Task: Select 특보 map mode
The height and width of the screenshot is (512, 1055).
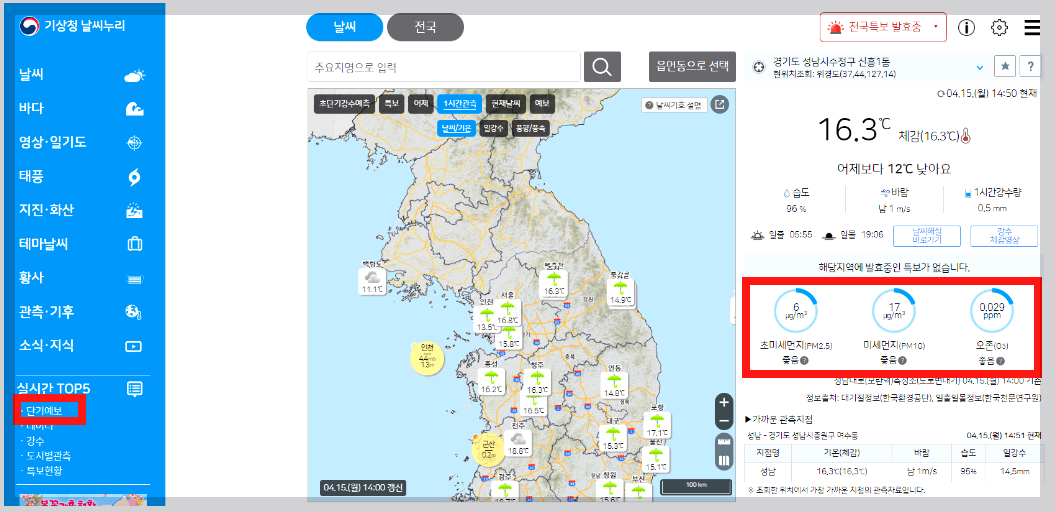Action: pos(392,104)
